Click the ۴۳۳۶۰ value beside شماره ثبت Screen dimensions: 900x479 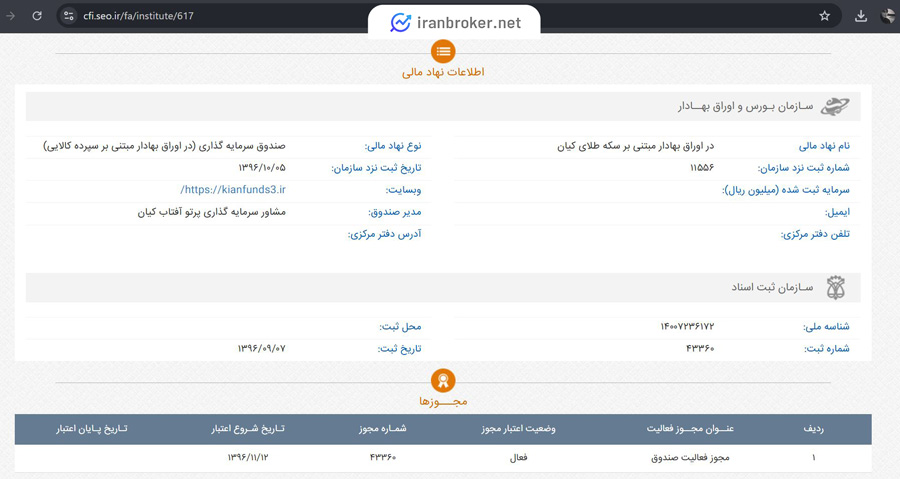[x=700, y=349]
